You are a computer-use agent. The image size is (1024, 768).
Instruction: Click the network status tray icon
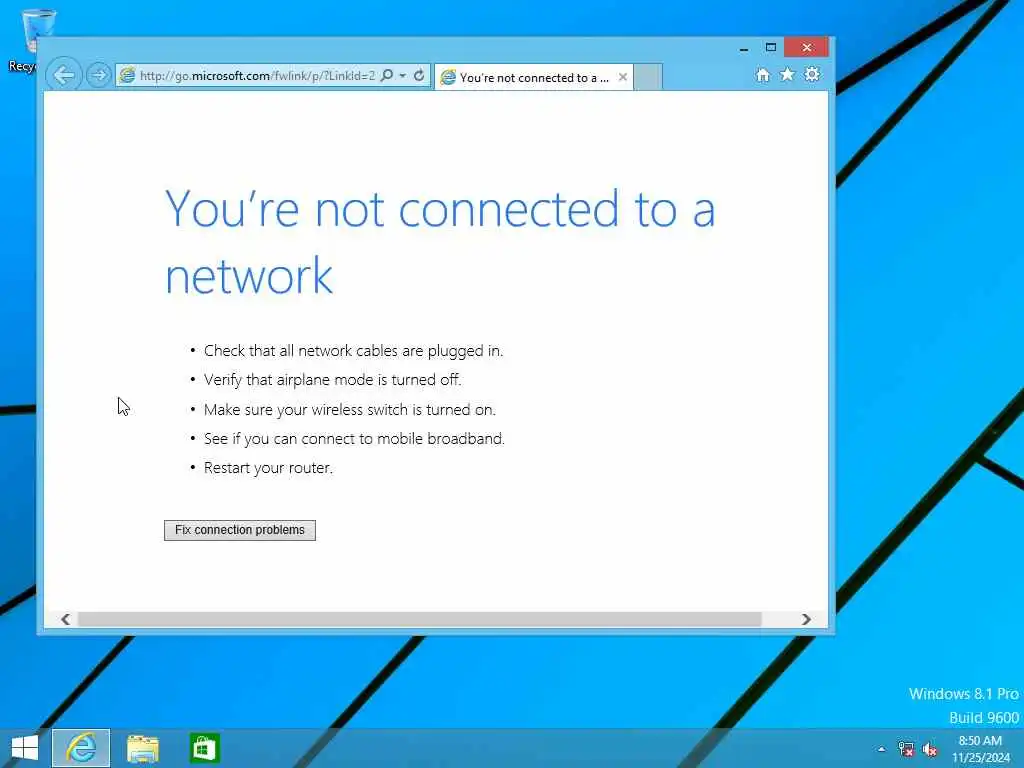coord(906,749)
